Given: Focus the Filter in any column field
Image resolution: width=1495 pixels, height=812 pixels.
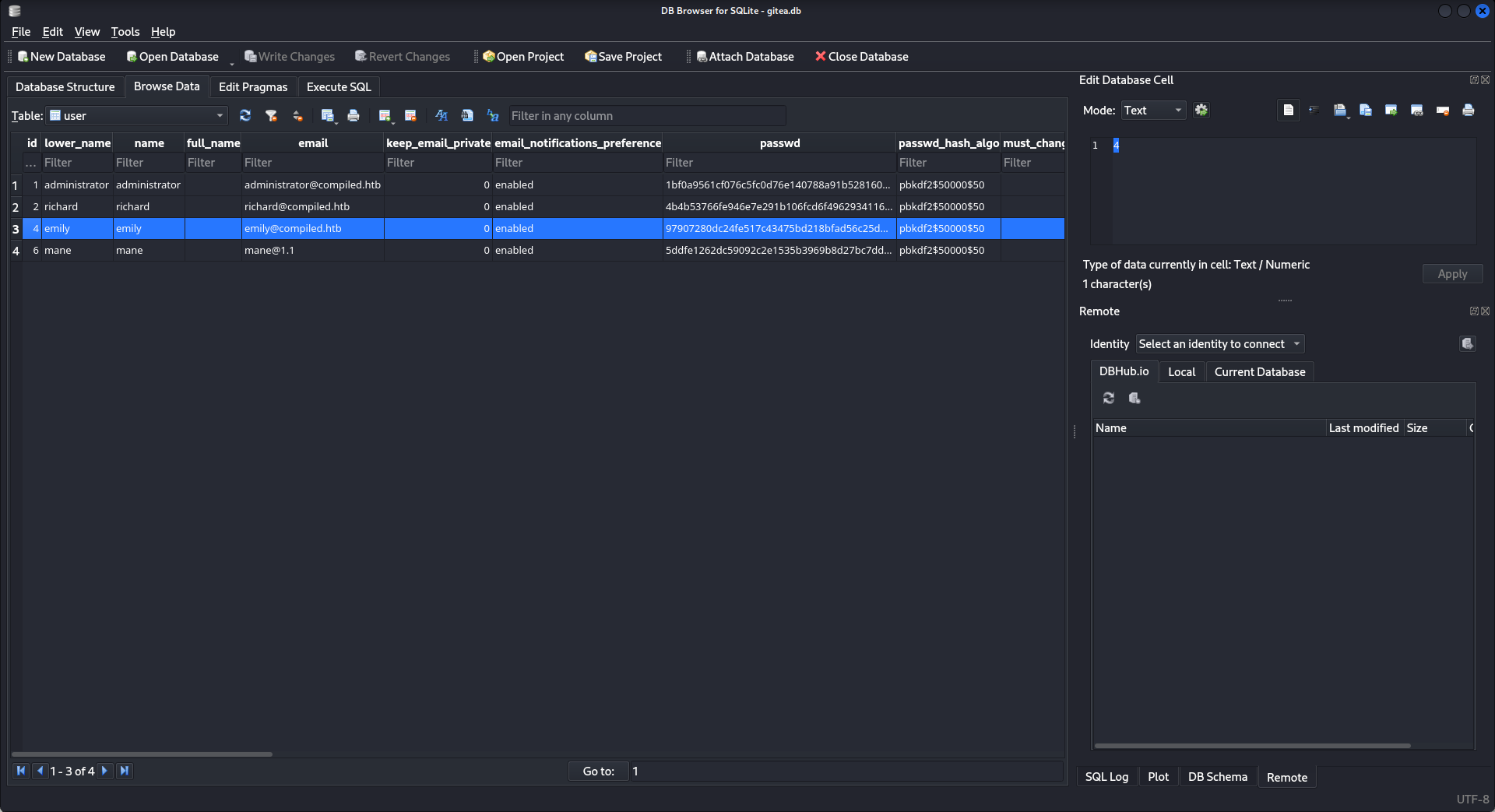Looking at the screenshot, I should click(x=647, y=116).
